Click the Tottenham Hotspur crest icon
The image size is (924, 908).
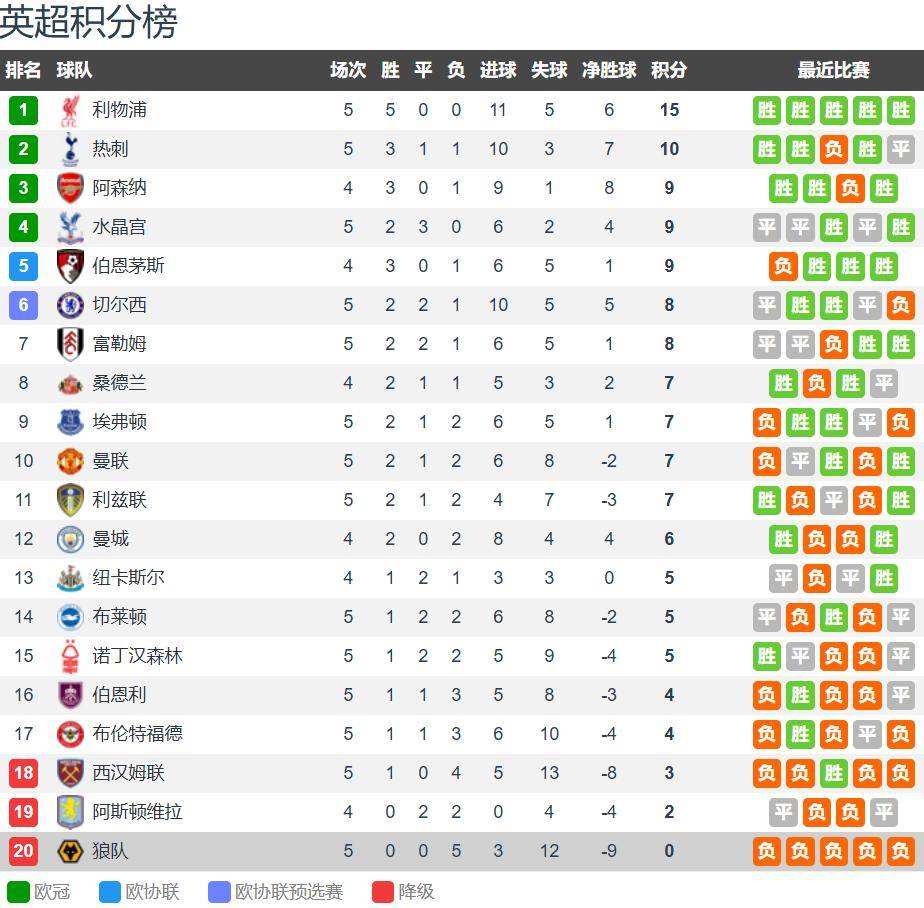pos(70,149)
